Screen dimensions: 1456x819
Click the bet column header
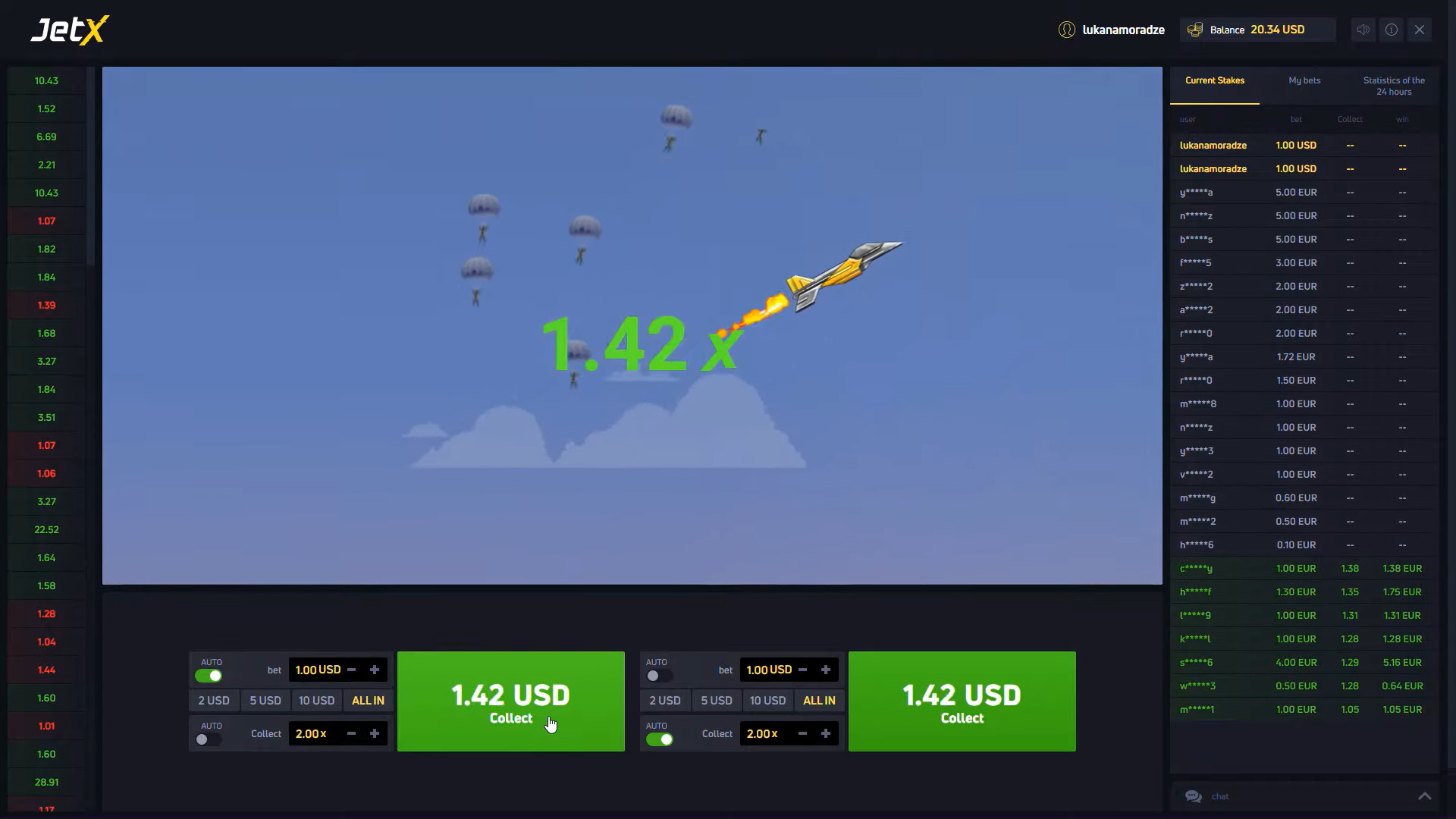(x=1296, y=119)
